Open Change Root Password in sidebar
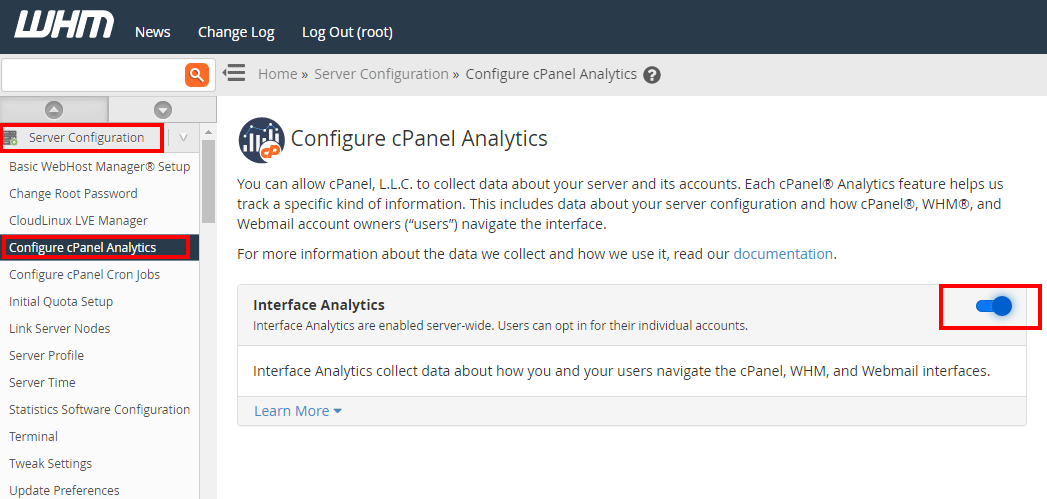Image resolution: width=1047 pixels, height=499 pixels. pyautogui.click(x=73, y=194)
